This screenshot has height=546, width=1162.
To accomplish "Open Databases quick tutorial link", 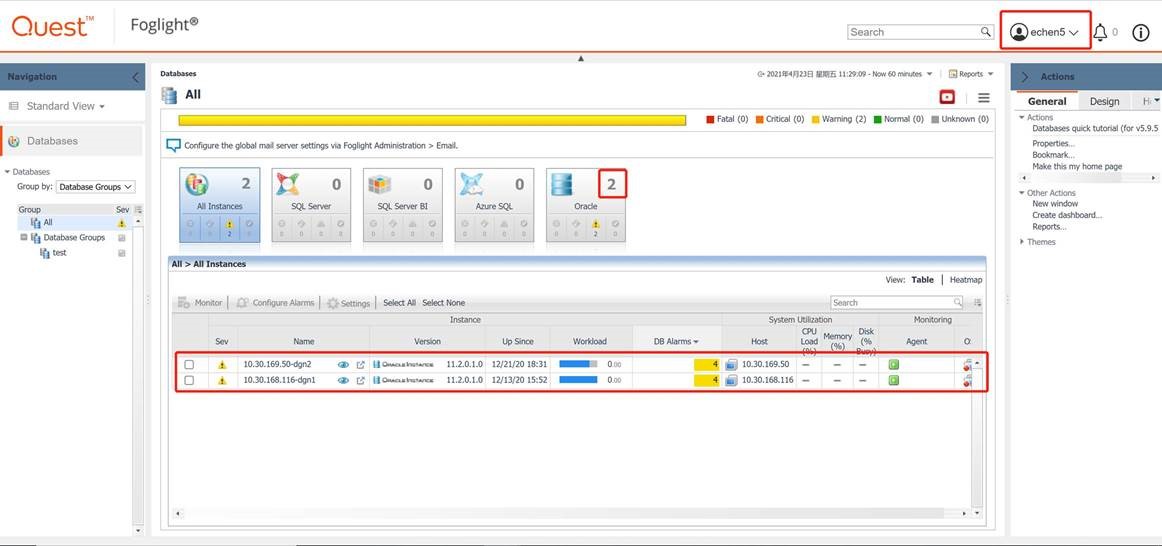I will point(1095,128).
